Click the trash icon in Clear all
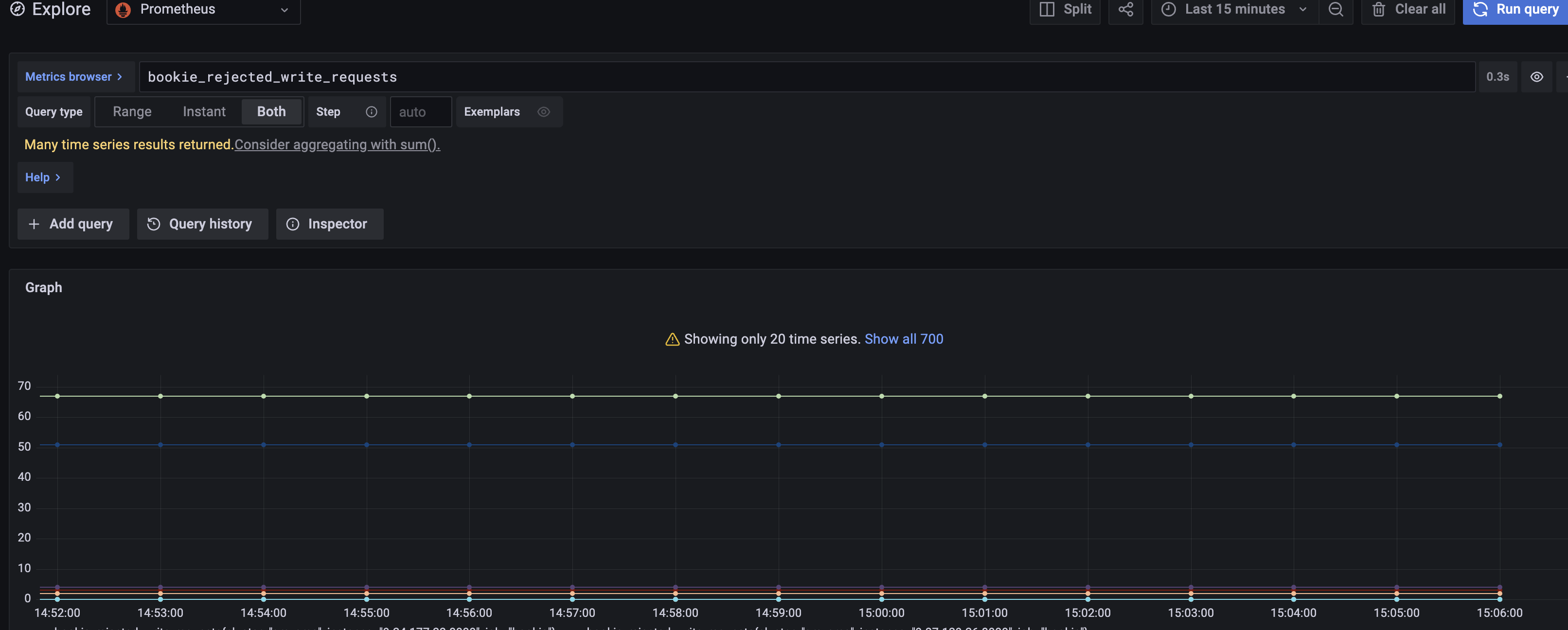This screenshot has height=630, width=1568. point(1379,9)
